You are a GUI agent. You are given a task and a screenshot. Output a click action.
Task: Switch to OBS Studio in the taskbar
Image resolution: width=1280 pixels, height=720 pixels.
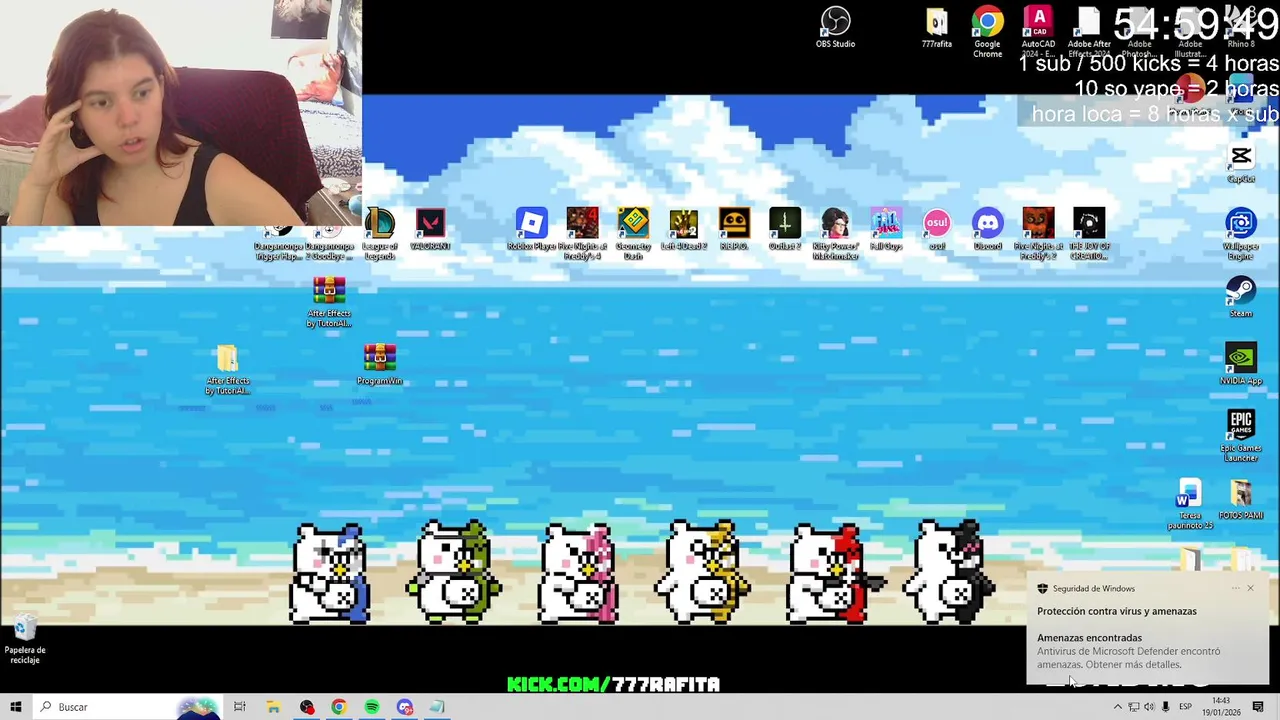306,707
